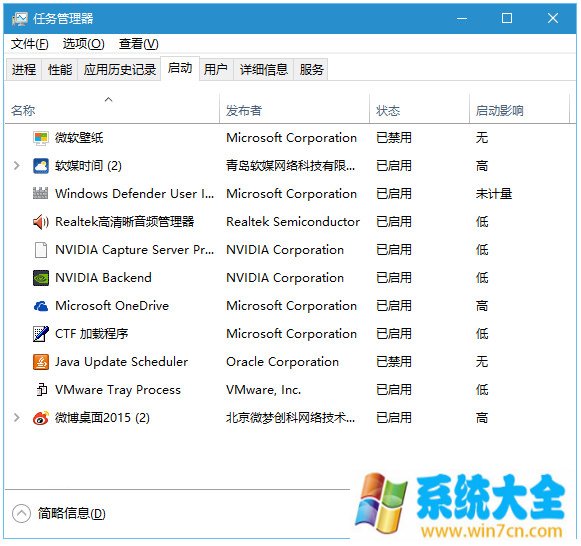Select the Windows Defender castle icon

41,194
